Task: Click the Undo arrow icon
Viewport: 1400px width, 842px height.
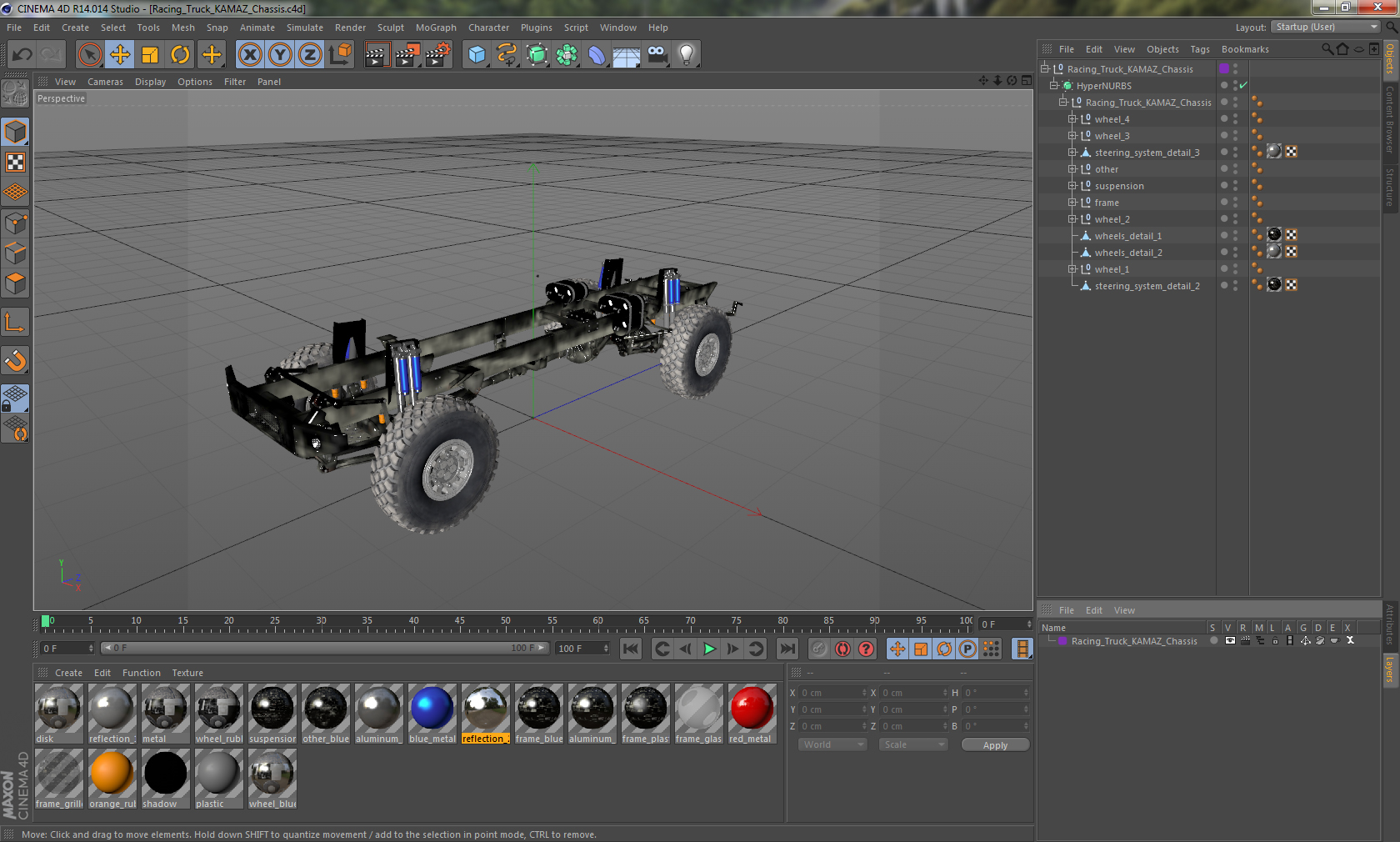Action: (x=22, y=55)
